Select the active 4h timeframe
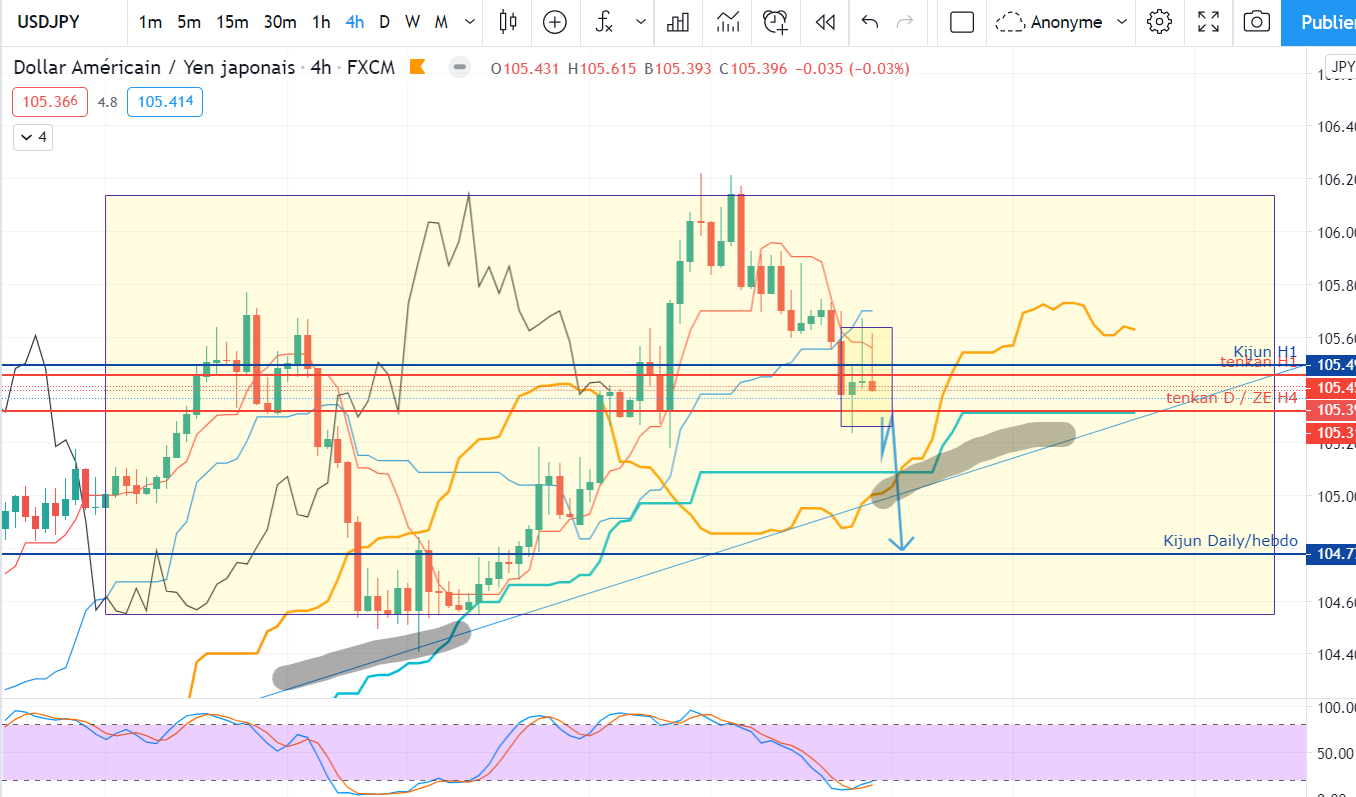This screenshot has height=797, width=1356. [x=354, y=22]
